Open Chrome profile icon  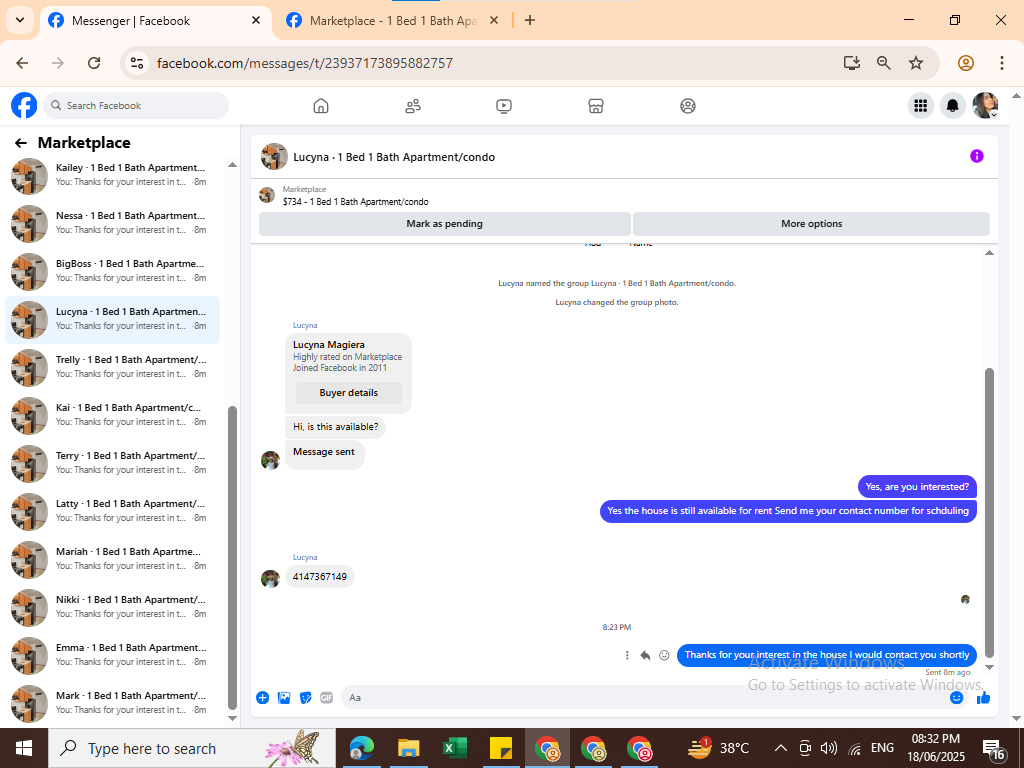click(x=966, y=63)
